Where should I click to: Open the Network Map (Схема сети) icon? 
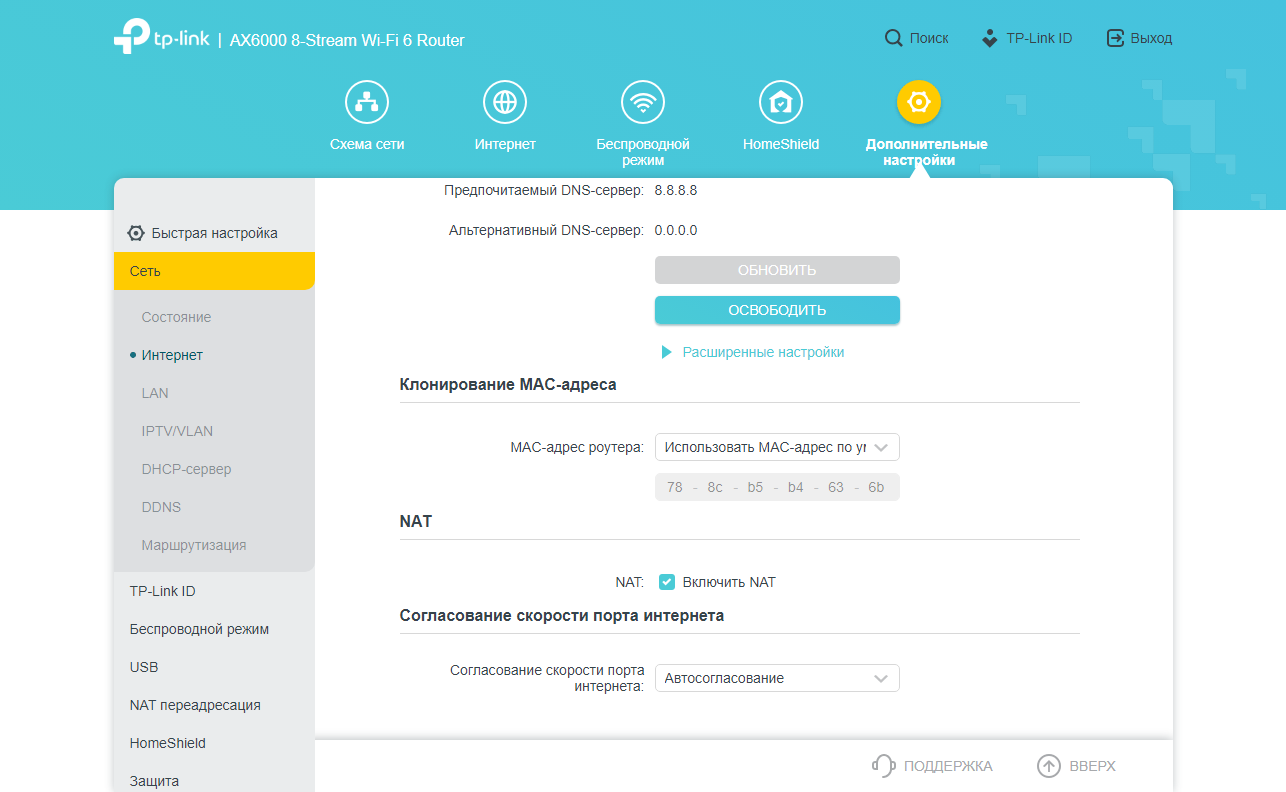point(367,102)
